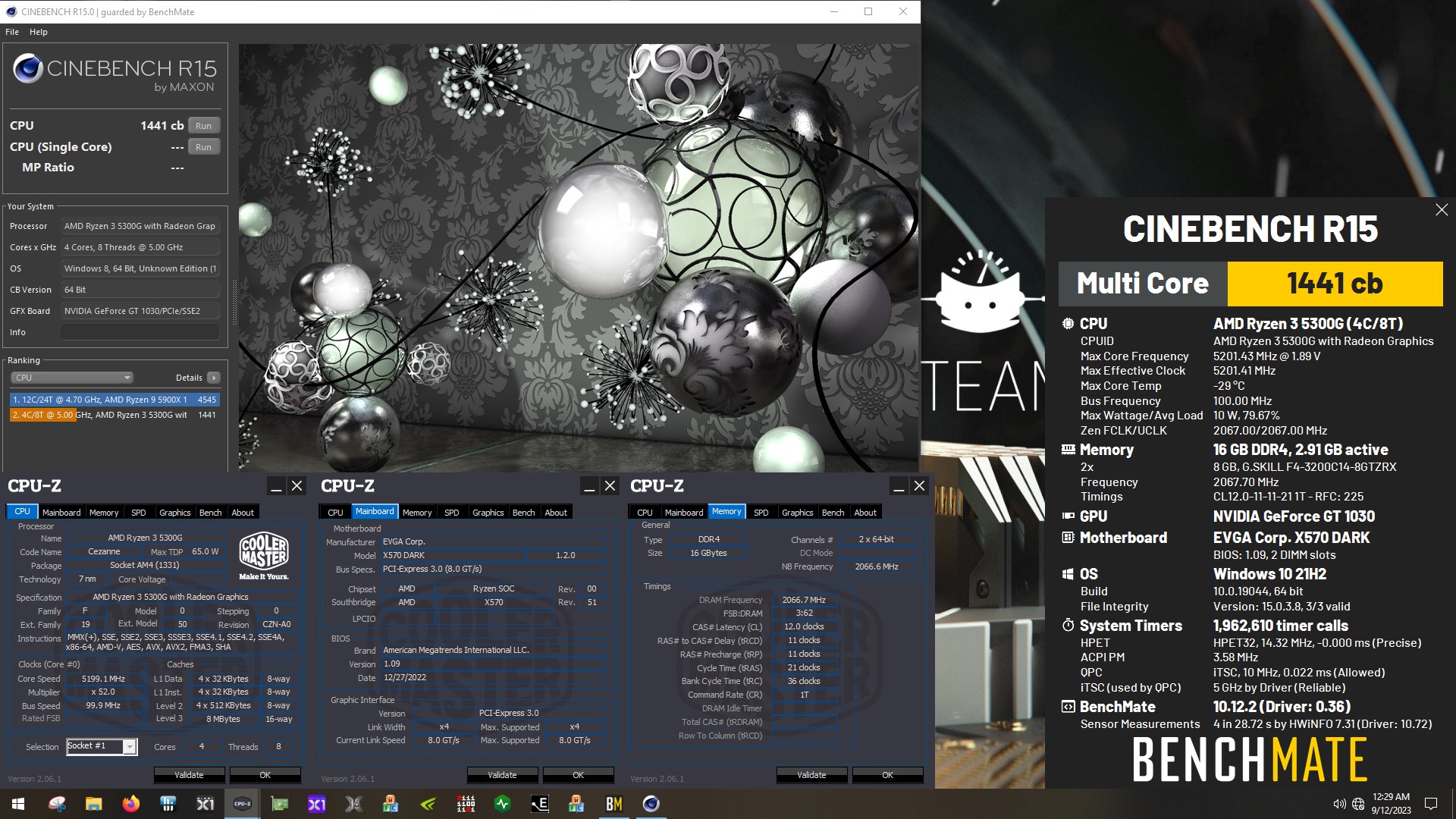Click GFX Board field GeForce GT 1030
The image size is (1456, 819).
pyautogui.click(x=140, y=311)
